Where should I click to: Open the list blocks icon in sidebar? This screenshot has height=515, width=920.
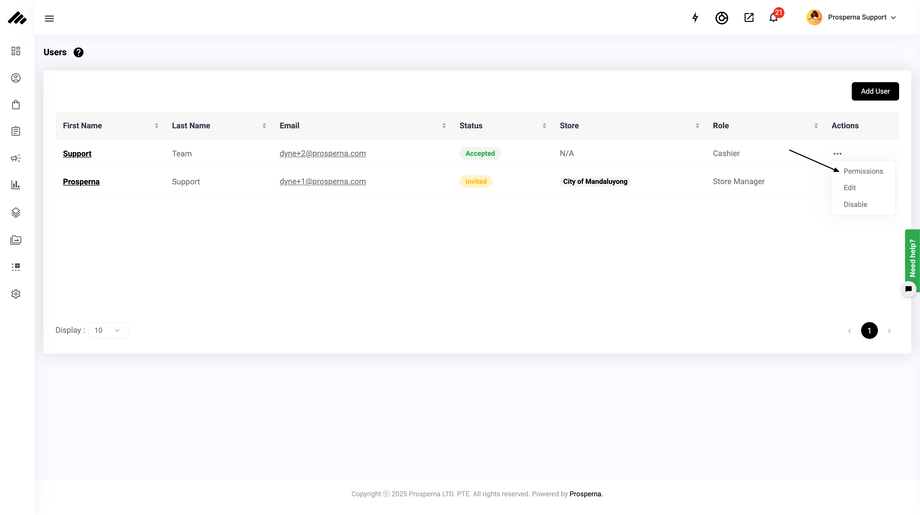click(x=16, y=267)
